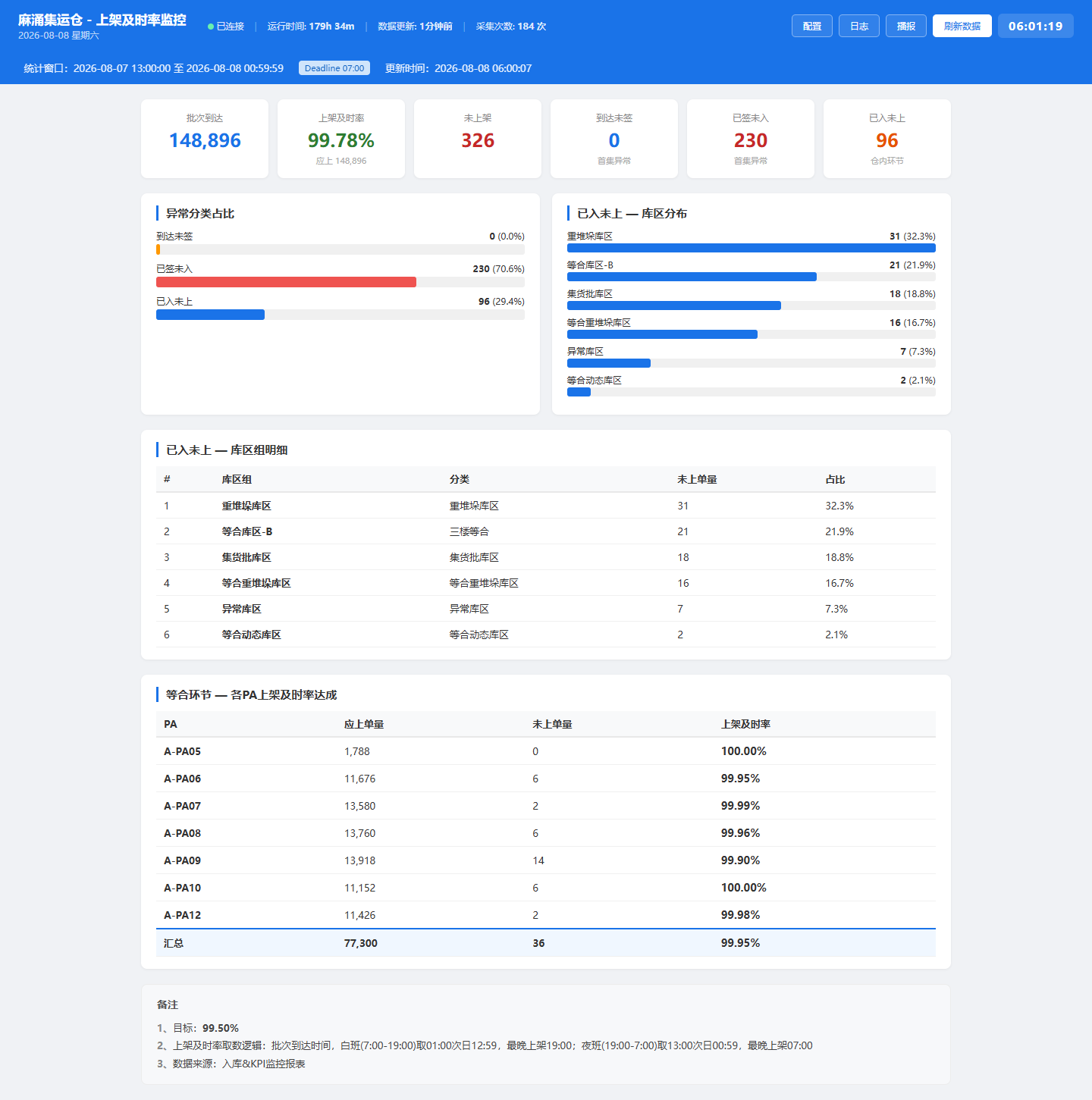Click the green 已连接 status indicator
The height and width of the screenshot is (1100, 1092).
[x=226, y=27]
